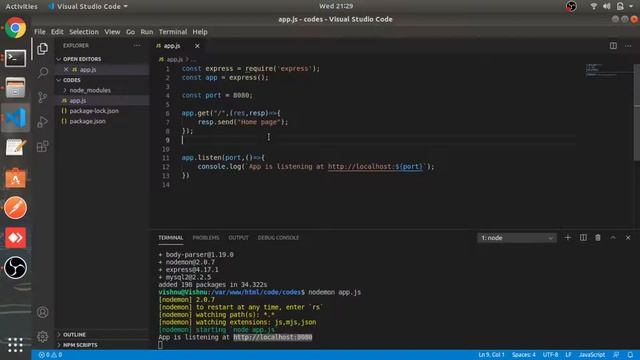
Task: Create a new terminal with plus icon
Action: pos(567,238)
